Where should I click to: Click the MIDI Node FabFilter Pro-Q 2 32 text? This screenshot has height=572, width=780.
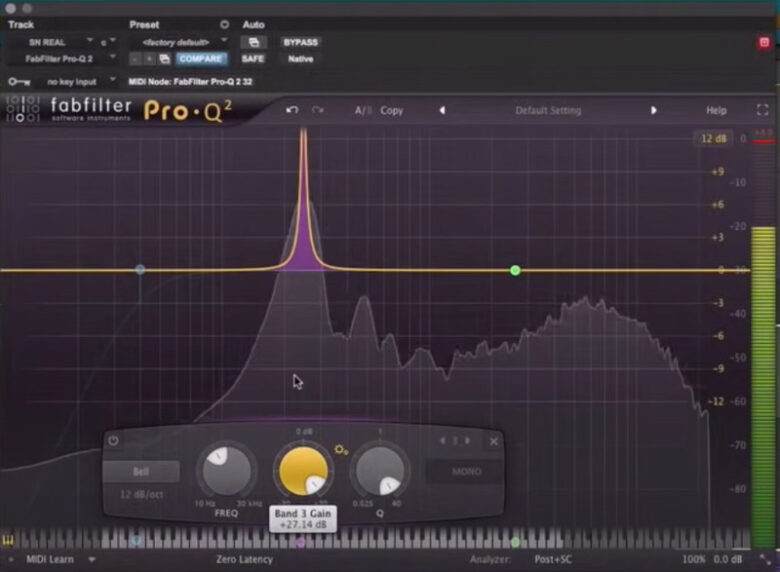[190, 82]
